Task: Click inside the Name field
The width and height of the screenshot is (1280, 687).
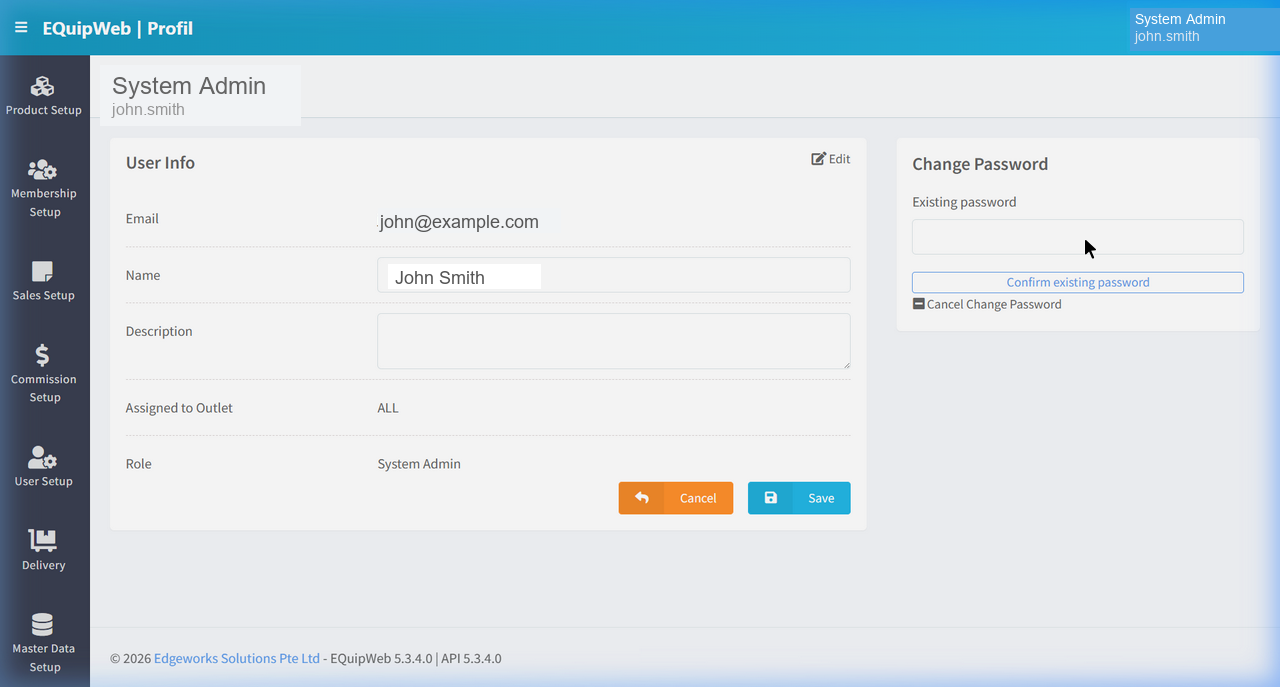Action: click(614, 275)
